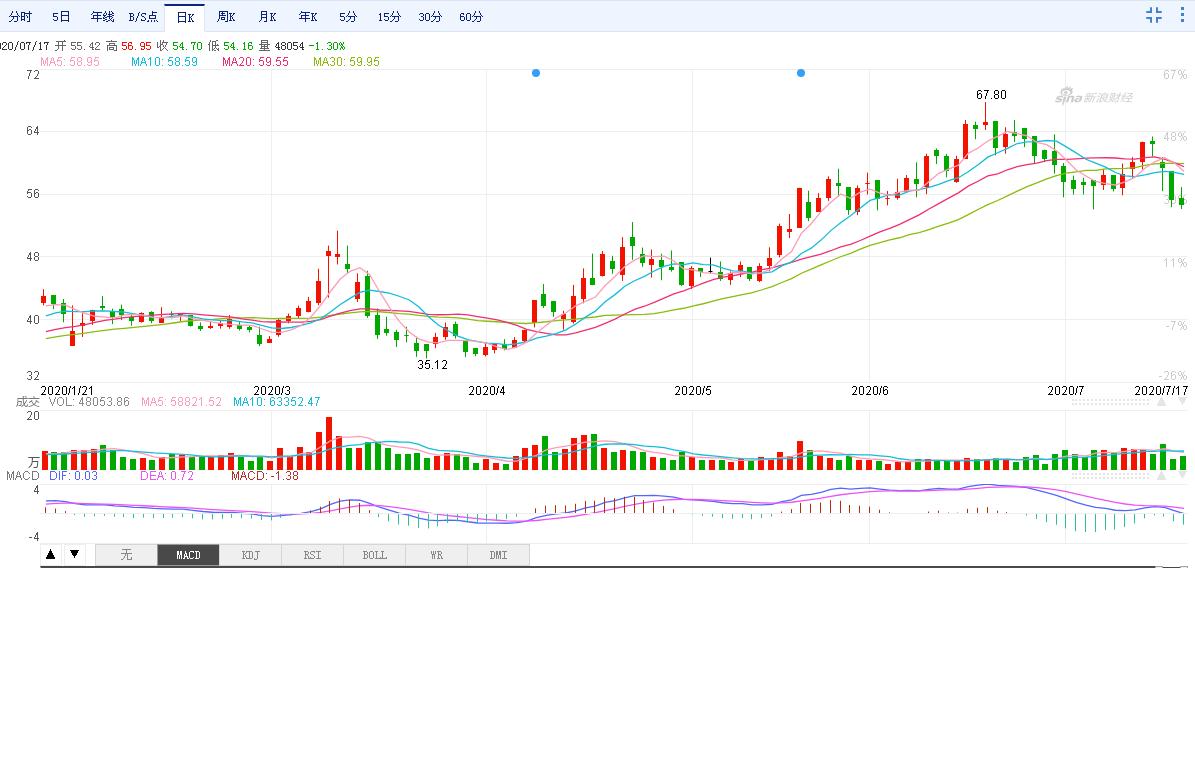Click the exit fullscreen icon

(1154, 15)
